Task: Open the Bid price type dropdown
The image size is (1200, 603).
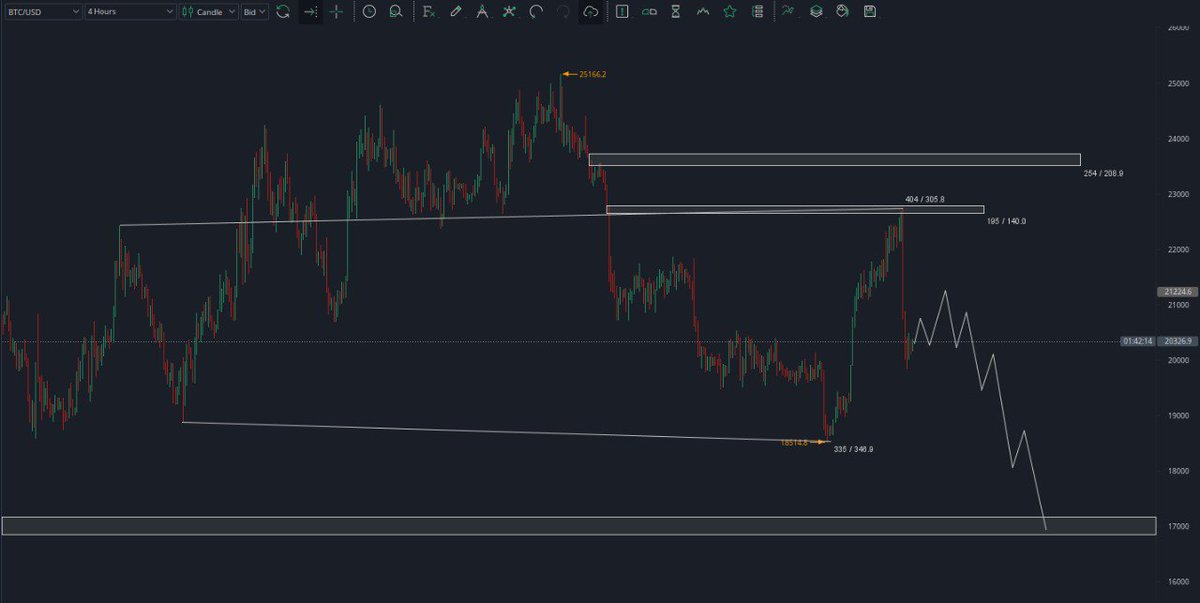Action: pos(255,12)
